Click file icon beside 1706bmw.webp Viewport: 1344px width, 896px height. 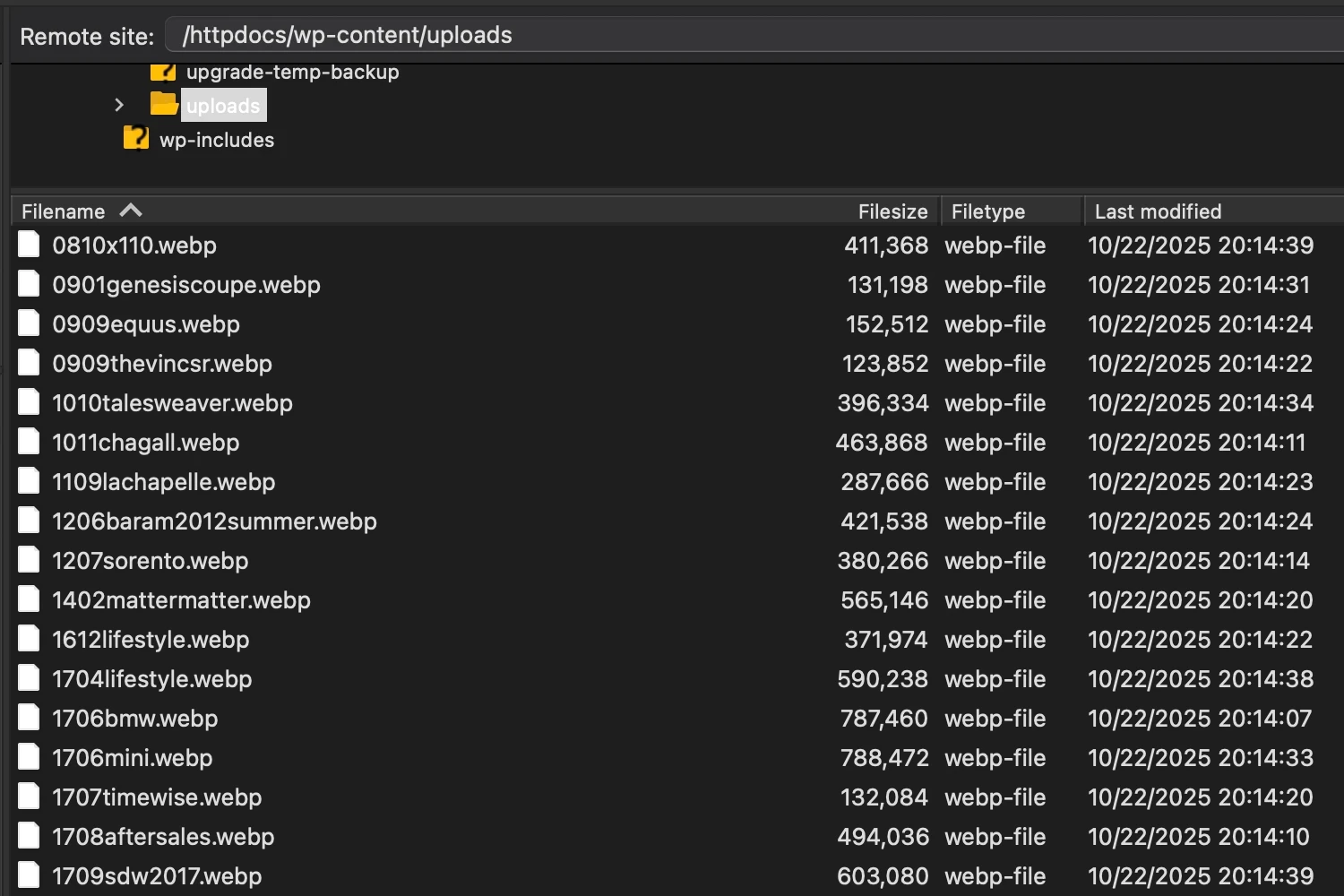point(30,718)
